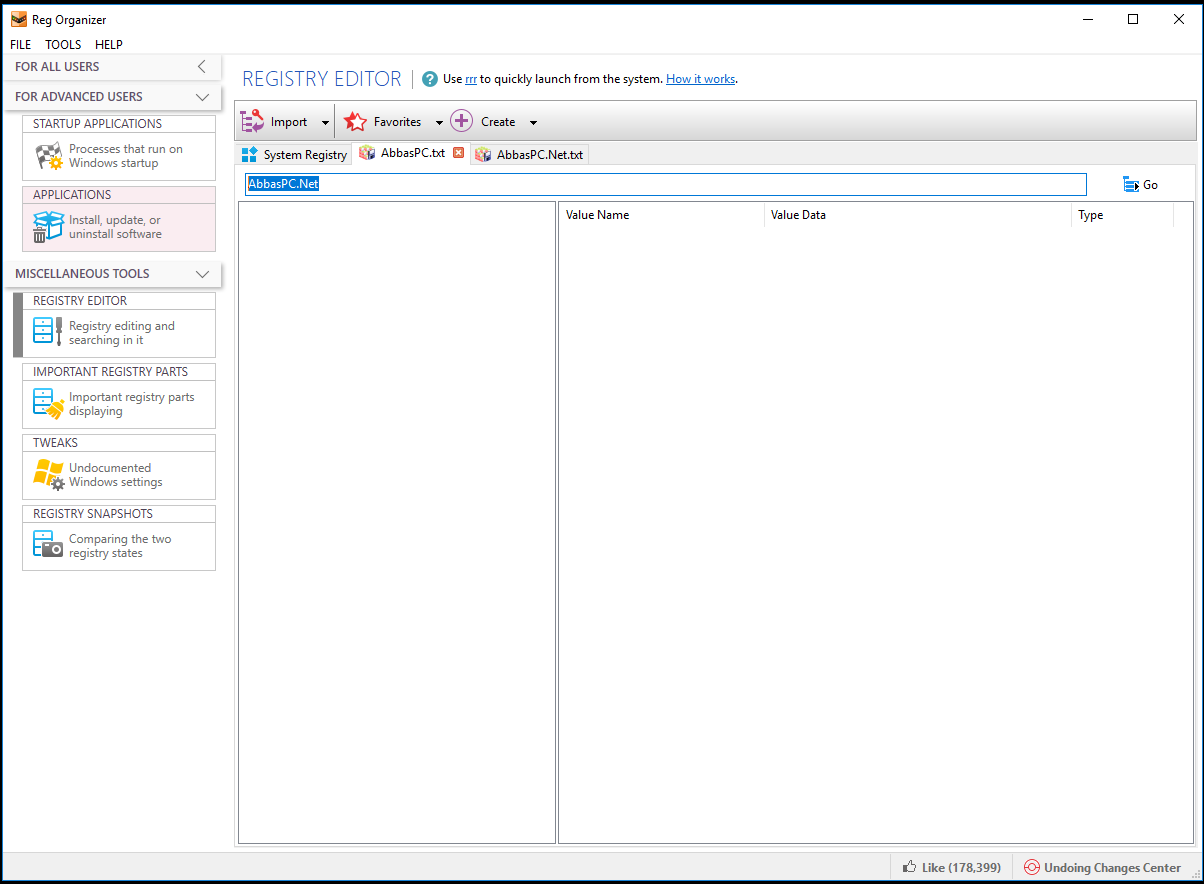The width and height of the screenshot is (1204, 884).
Task: Open the Create dropdown arrow
Action: pyautogui.click(x=533, y=123)
